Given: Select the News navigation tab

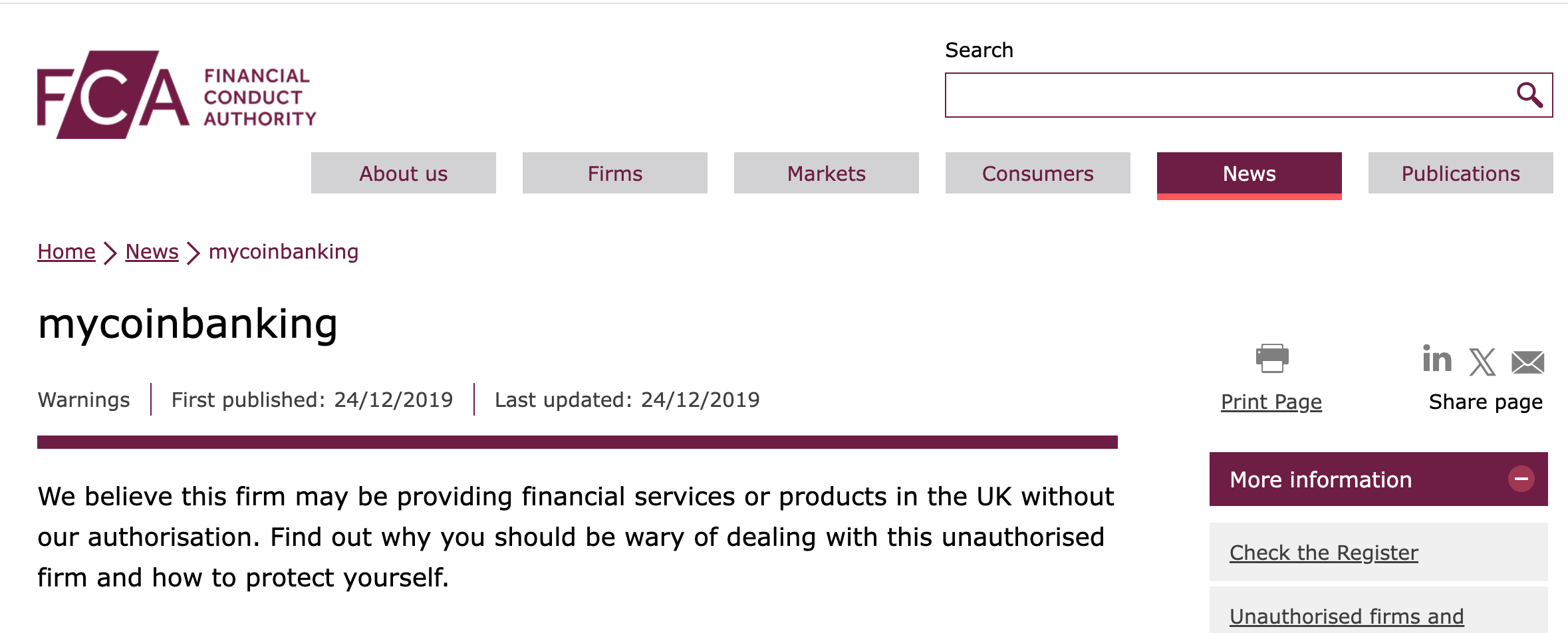Looking at the screenshot, I should [1249, 174].
